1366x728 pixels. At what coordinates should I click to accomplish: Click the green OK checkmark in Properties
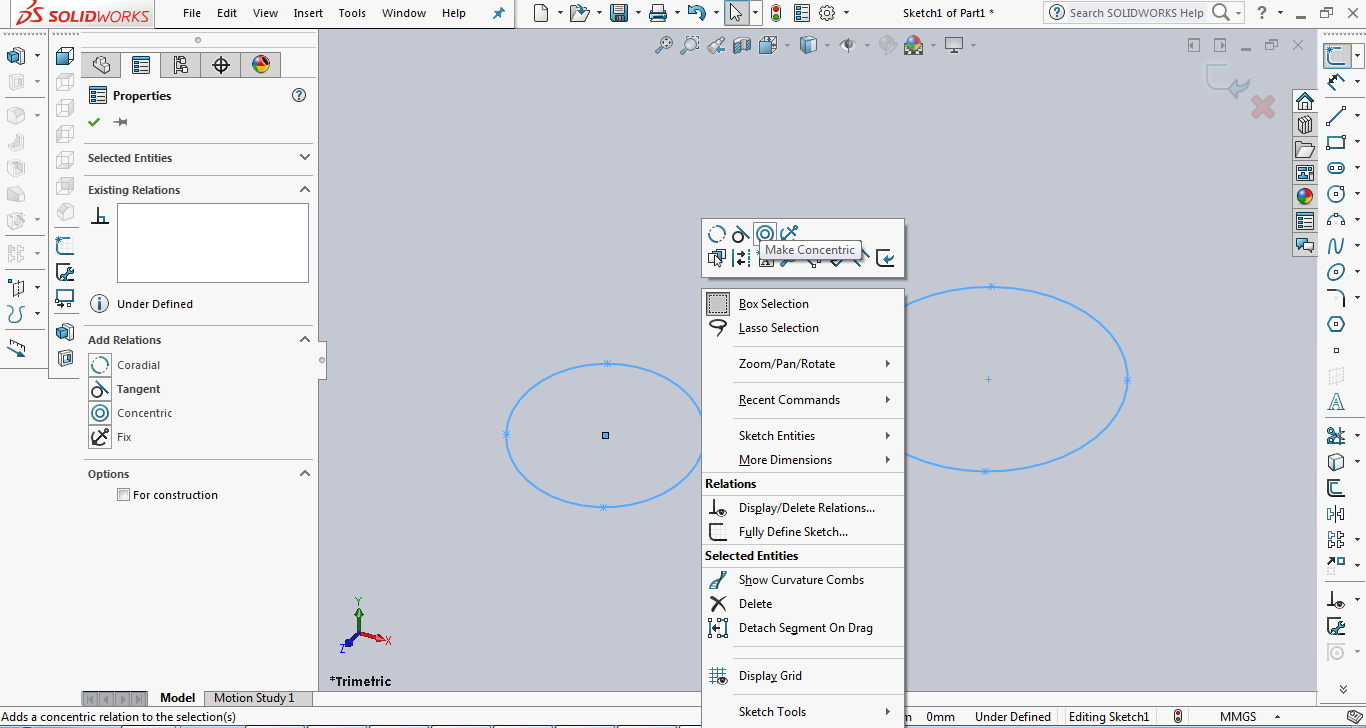point(94,122)
